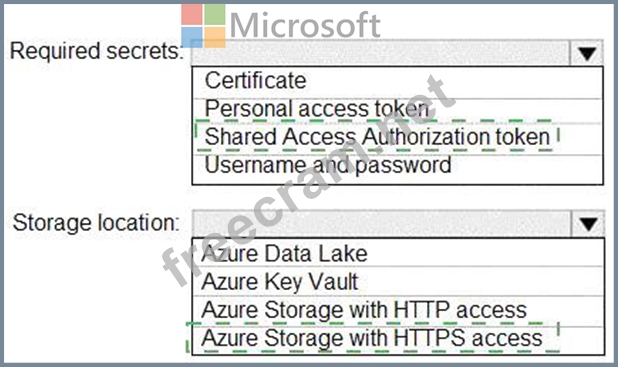
Task: Select Shared Access Authorization token
Action: point(397,137)
